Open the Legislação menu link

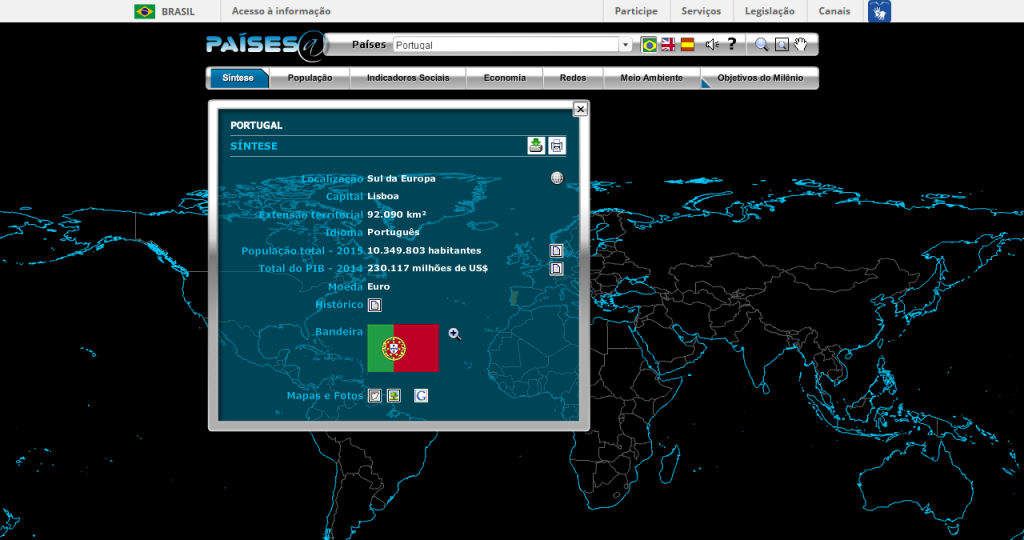(769, 11)
